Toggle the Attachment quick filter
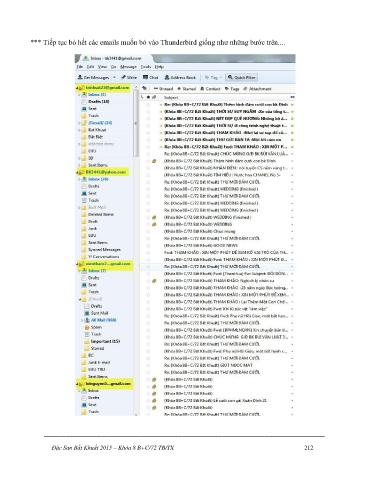370x480 pixels. (x=257, y=89)
